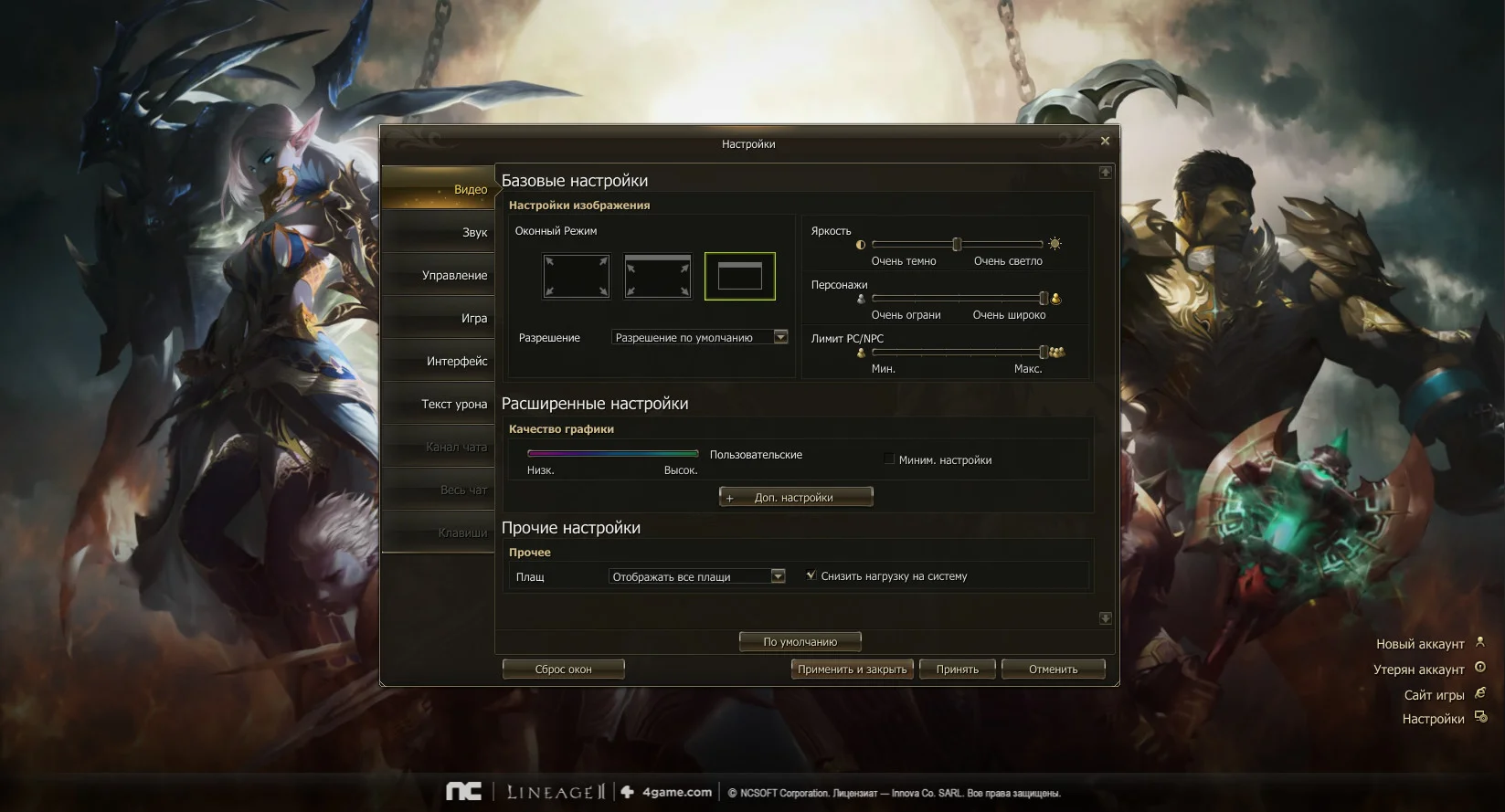
Task: Click the single character icon left of Персонажи slider
Action: pyautogui.click(x=861, y=299)
